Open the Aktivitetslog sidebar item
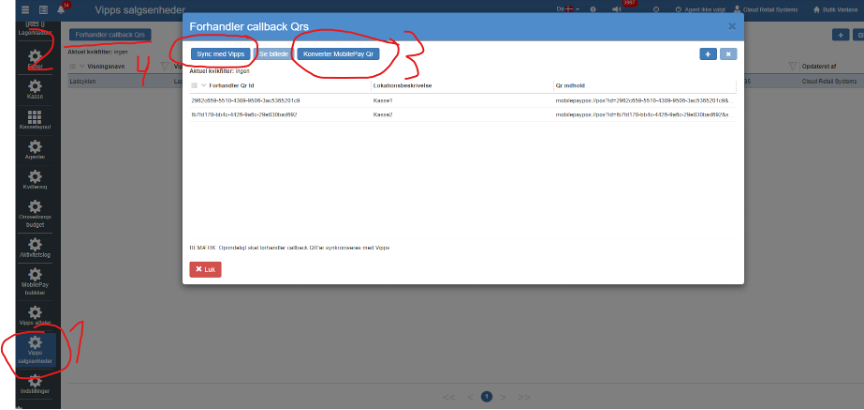 [x=35, y=248]
